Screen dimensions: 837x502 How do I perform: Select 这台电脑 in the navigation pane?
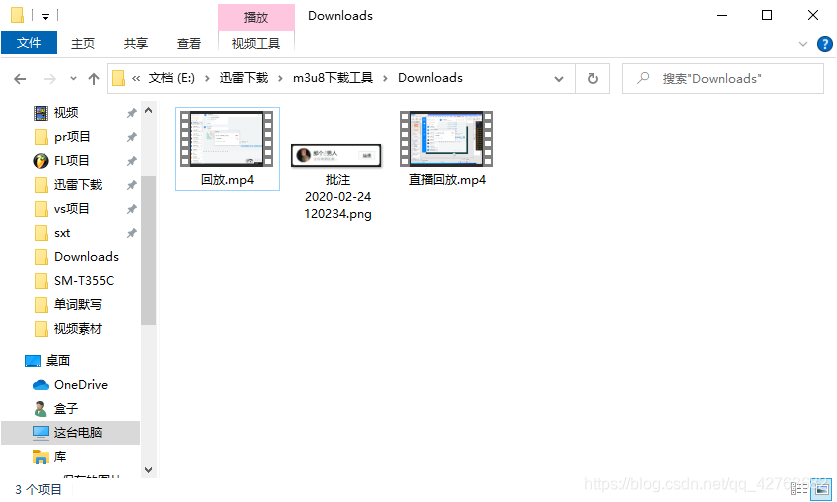tap(70, 433)
